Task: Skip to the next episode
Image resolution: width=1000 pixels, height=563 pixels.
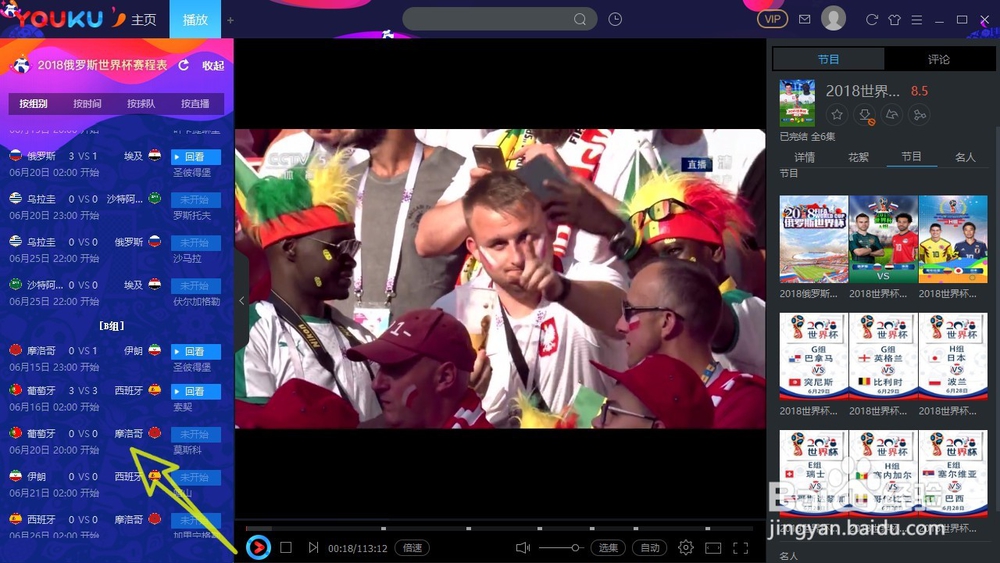Action: 312,548
